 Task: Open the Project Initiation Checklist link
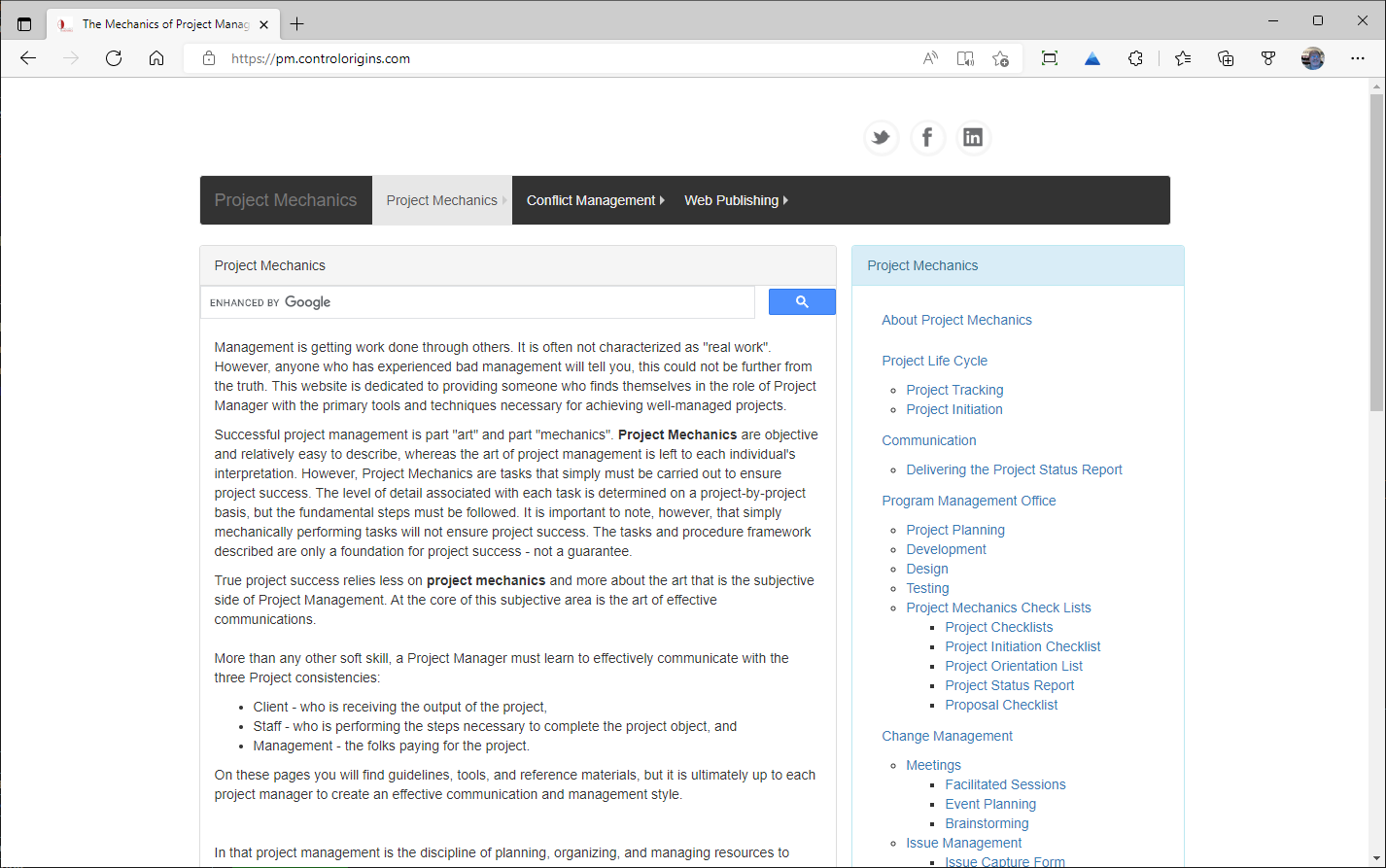pyautogui.click(x=1022, y=646)
